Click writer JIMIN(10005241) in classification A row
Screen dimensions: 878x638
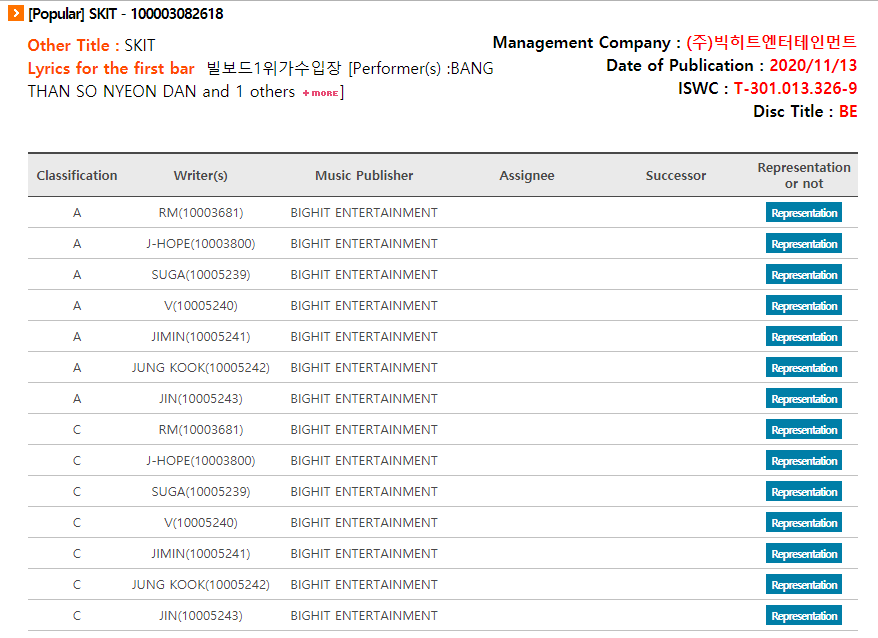tap(200, 337)
